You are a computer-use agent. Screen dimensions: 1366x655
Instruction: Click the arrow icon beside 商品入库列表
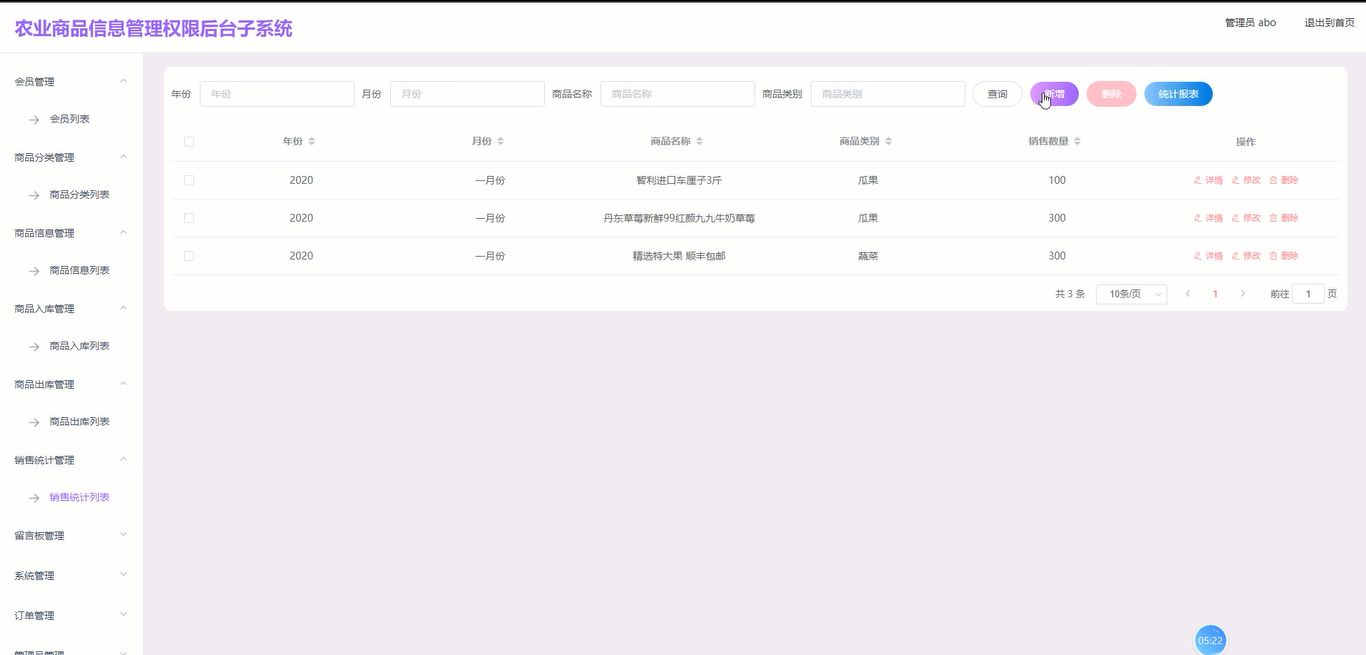[34, 346]
